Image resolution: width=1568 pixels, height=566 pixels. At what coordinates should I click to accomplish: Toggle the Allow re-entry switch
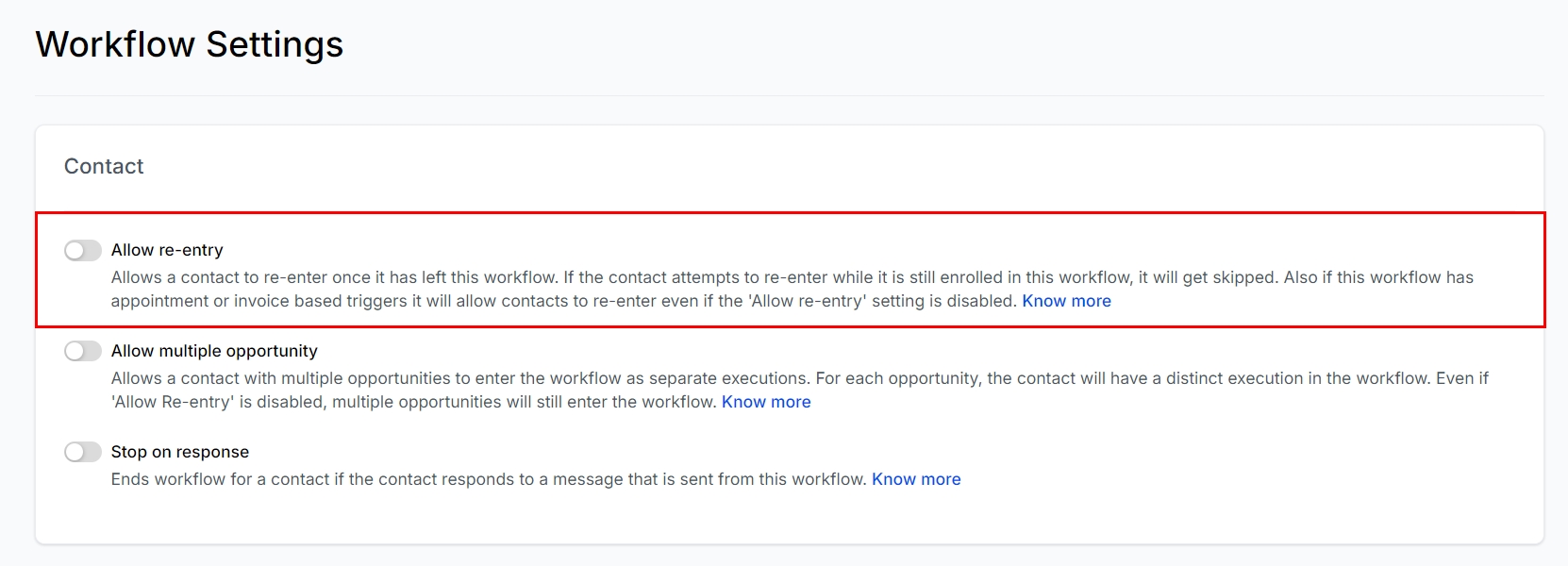click(x=83, y=250)
